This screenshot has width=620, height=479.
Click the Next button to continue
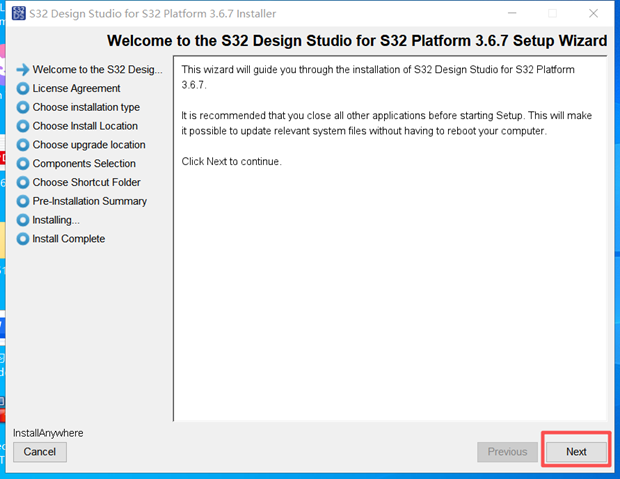pos(576,452)
